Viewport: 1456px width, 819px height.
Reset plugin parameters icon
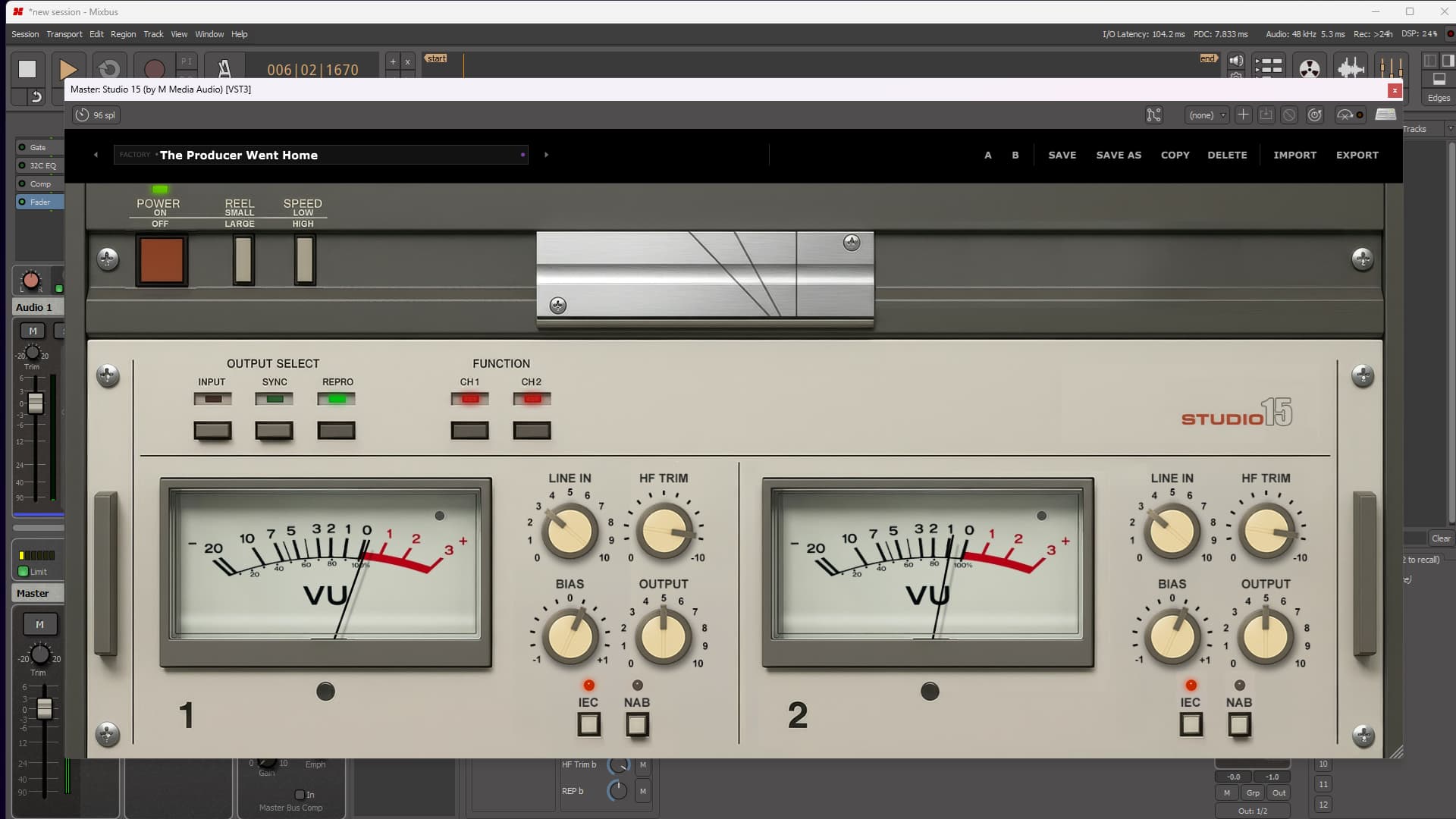click(x=1315, y=115)
